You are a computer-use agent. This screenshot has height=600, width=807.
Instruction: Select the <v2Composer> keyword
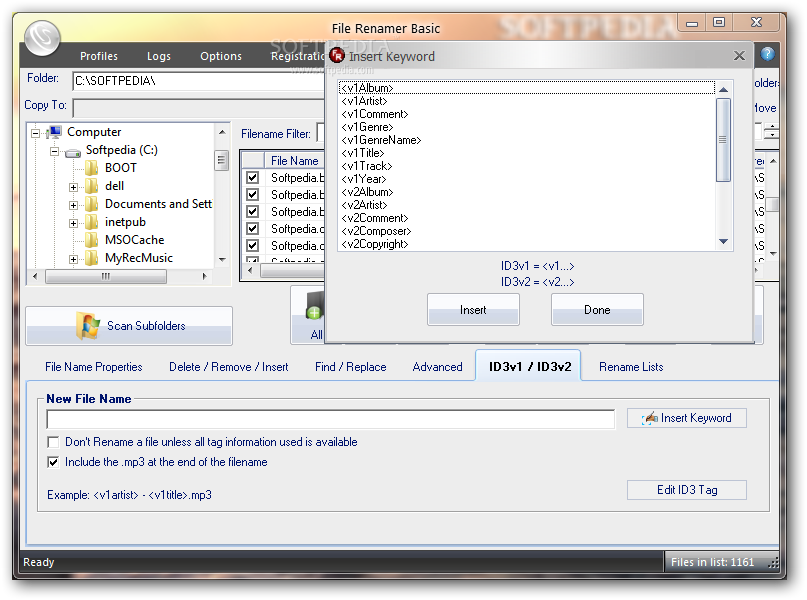[x=376, y=231]
